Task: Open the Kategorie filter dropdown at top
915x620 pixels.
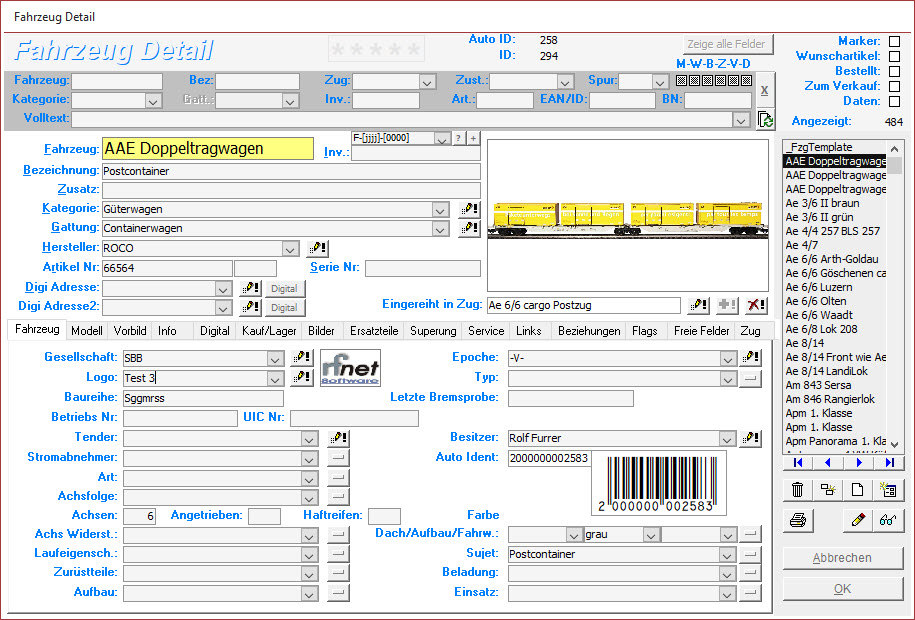Action: click(153, 101)
